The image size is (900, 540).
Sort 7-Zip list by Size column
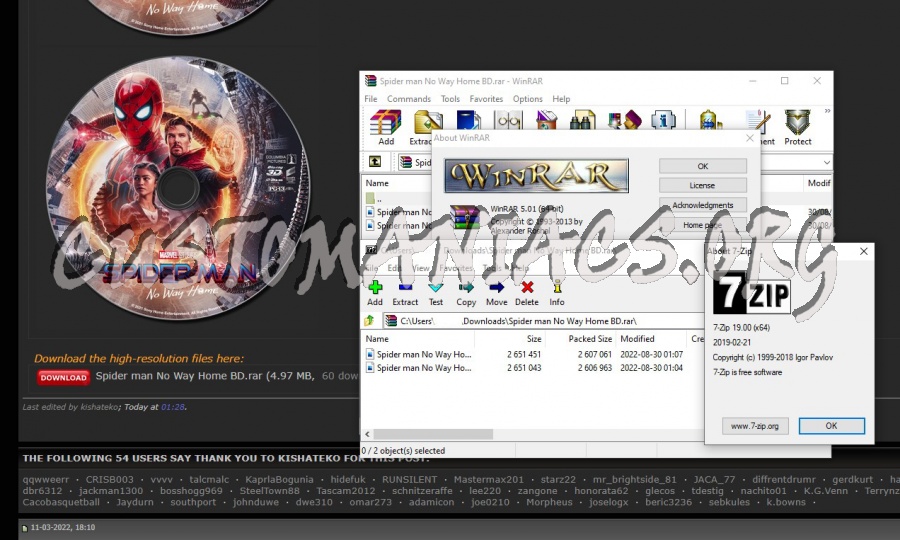[x=509, y=339]
